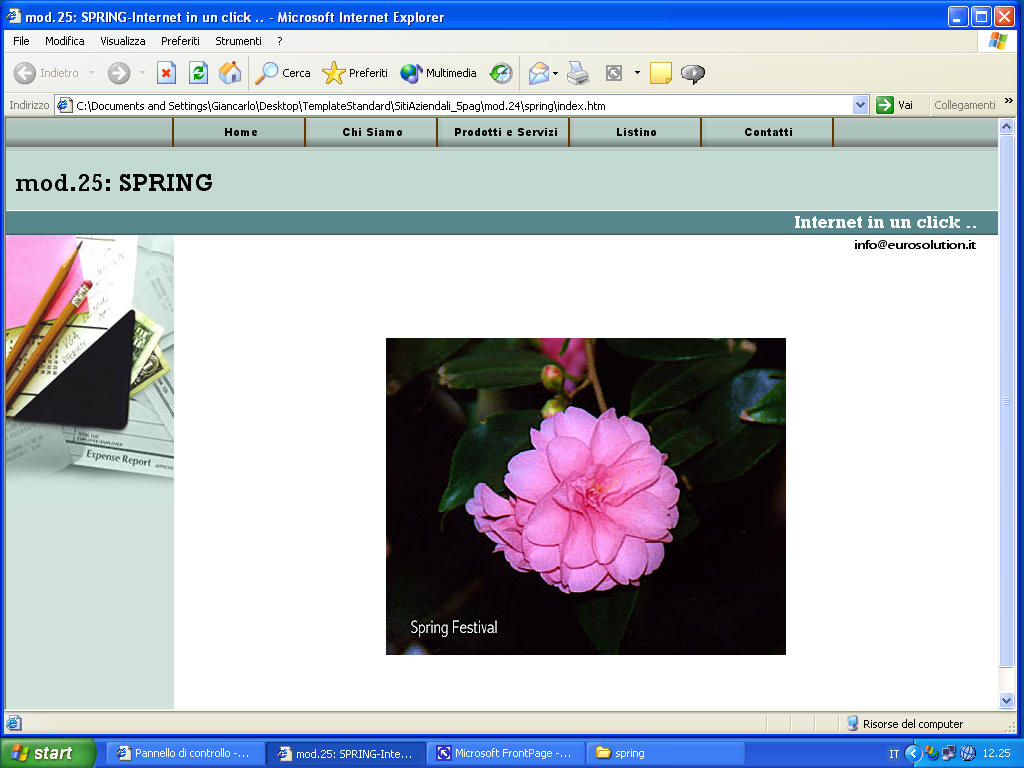
Task: Open the history clock icon
Action: pyautogui.click(x=501, y=73)
